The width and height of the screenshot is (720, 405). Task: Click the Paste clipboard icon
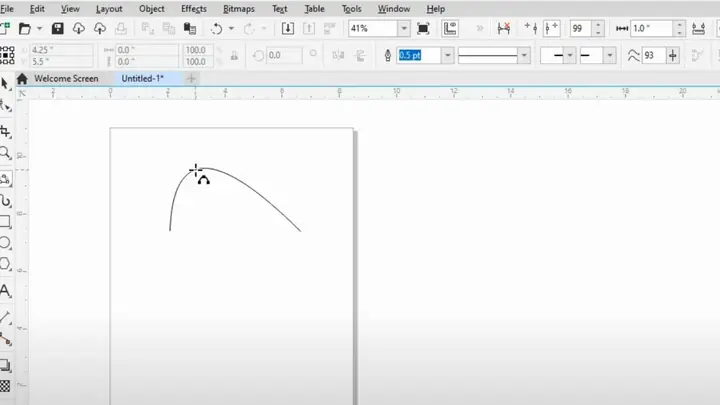click(x=190, y=28)
